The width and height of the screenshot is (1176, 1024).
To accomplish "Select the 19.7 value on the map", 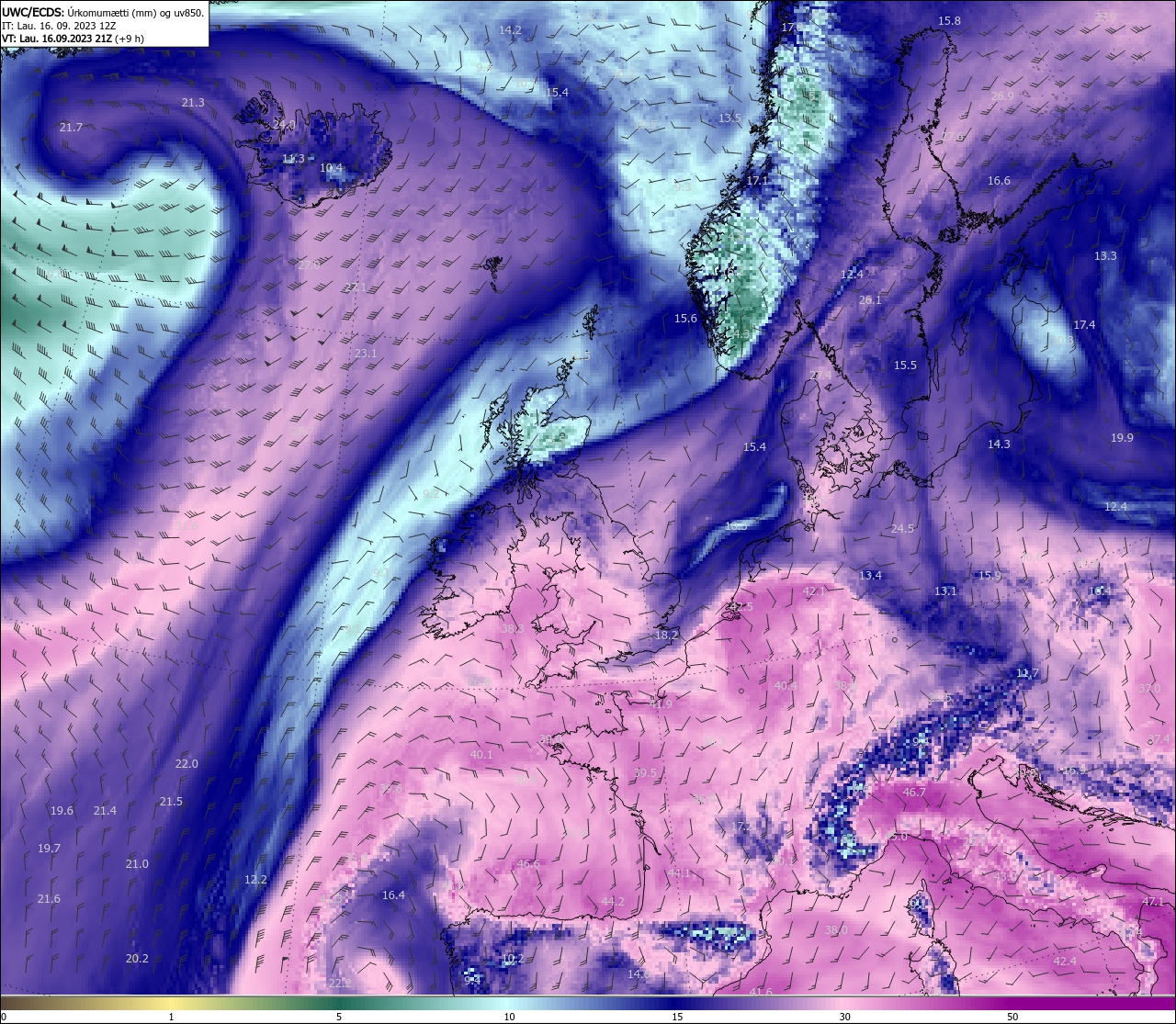I will (49, 849).
